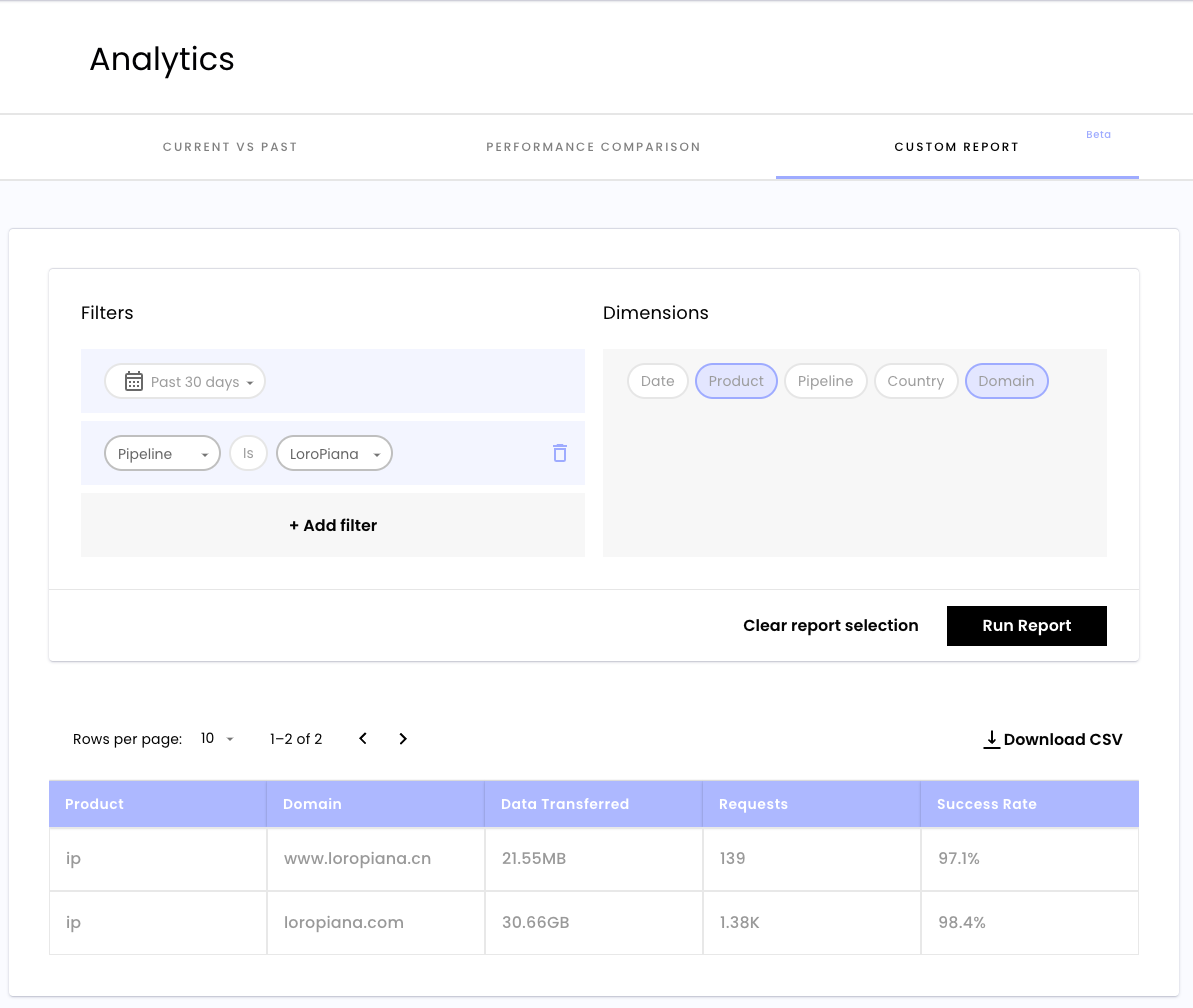Image resolution: width=1193 pixels, height=1008 pixels.
Task: Change rows per page dropdown from 10
Action: pos(217,739)
